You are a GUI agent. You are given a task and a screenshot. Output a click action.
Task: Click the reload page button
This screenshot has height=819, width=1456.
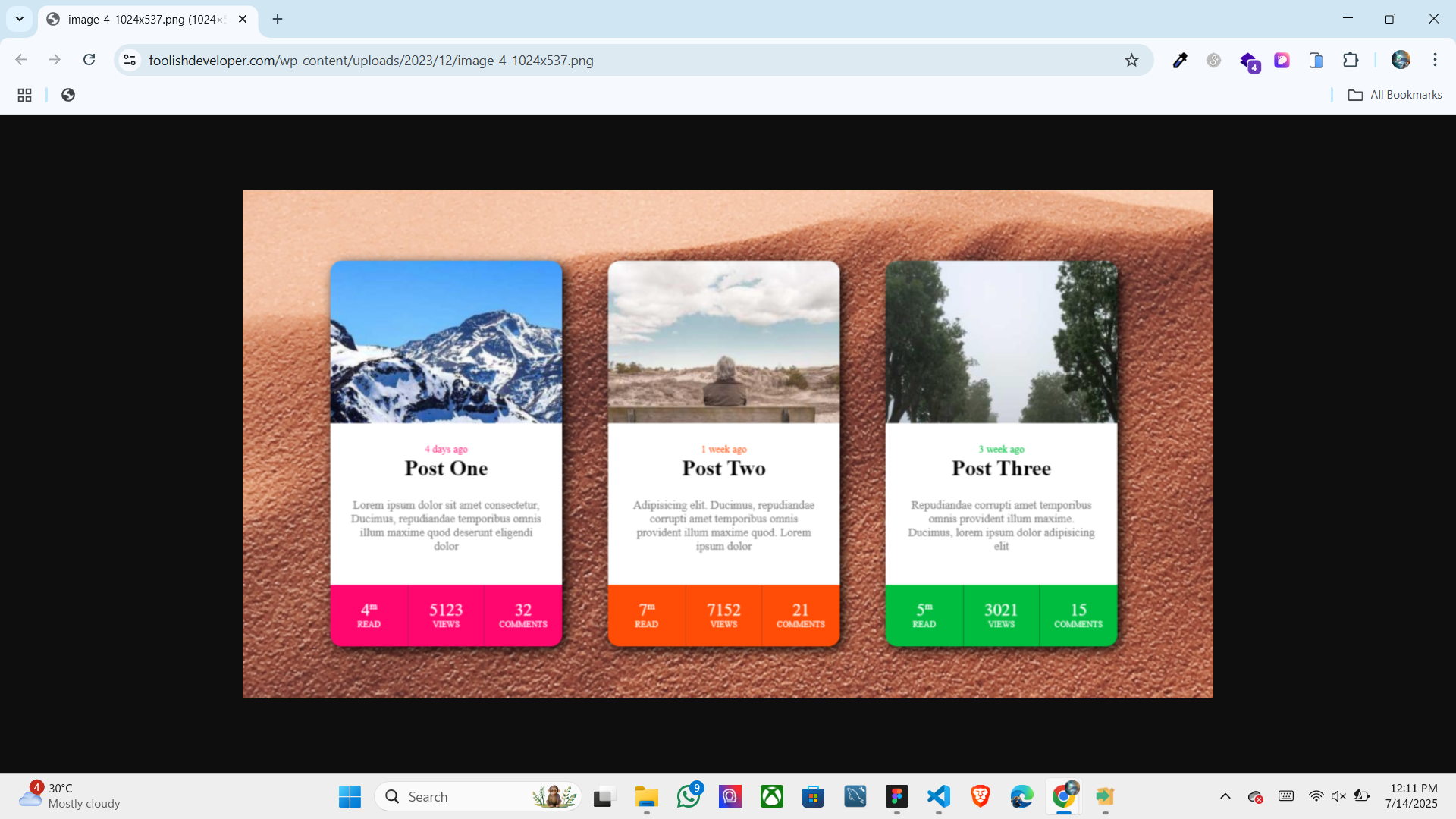[x=89, y=60]
